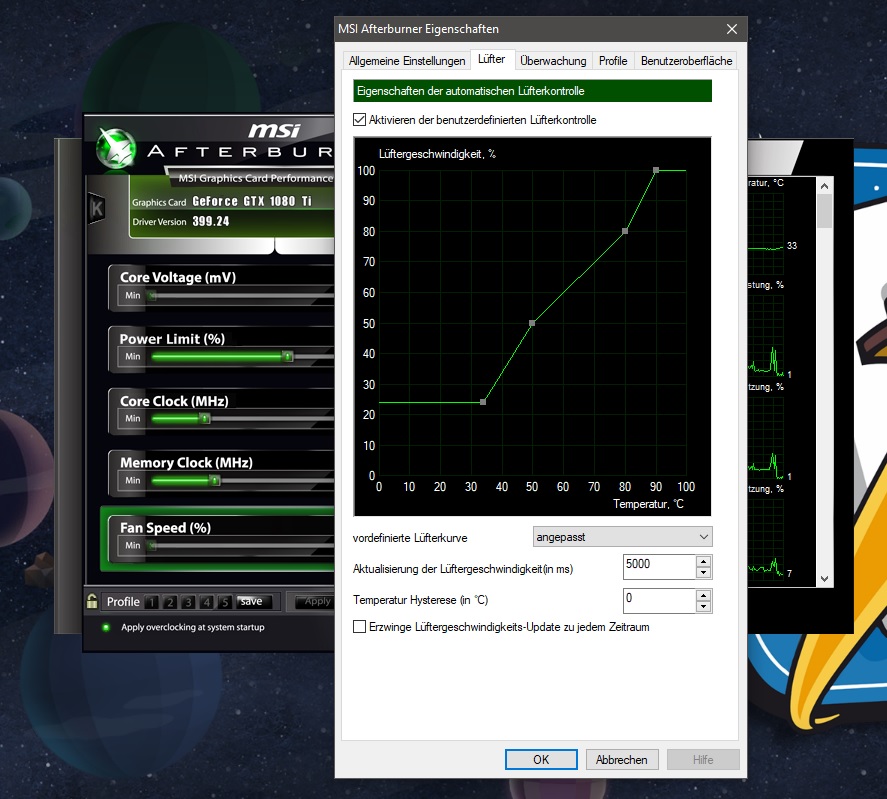Select profile slot 4
This screenshot has width=887, height=799.
[x=206, y=602]
